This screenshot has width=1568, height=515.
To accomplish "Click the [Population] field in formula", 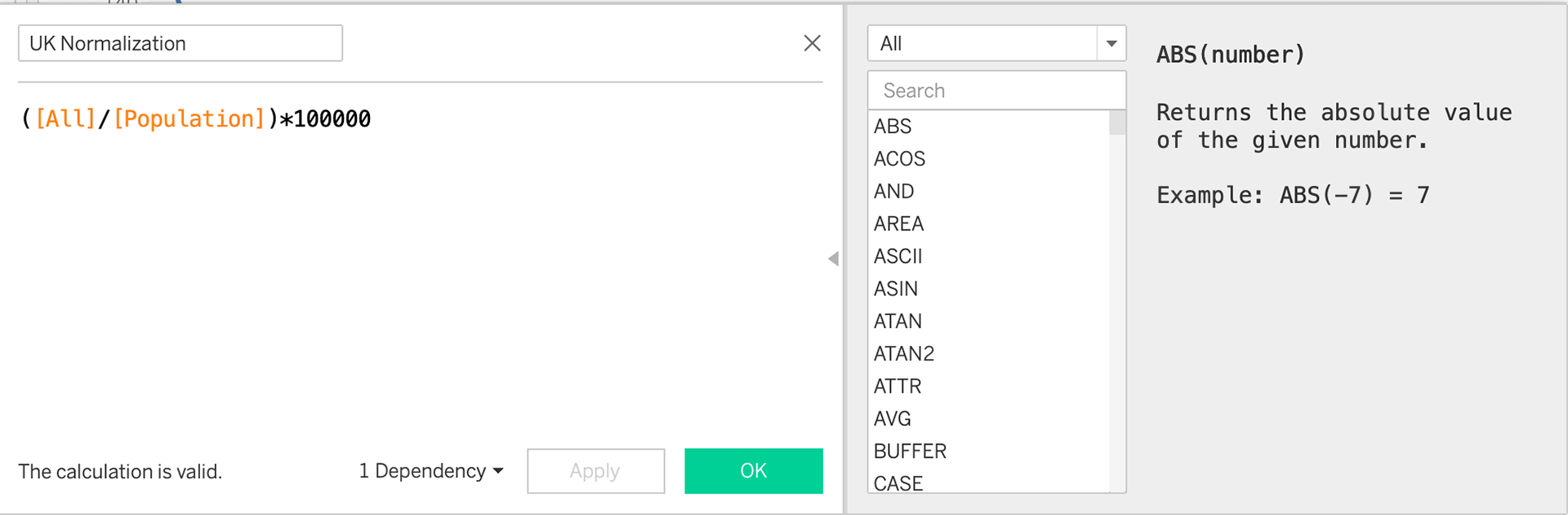I will [x=189, y=119].
